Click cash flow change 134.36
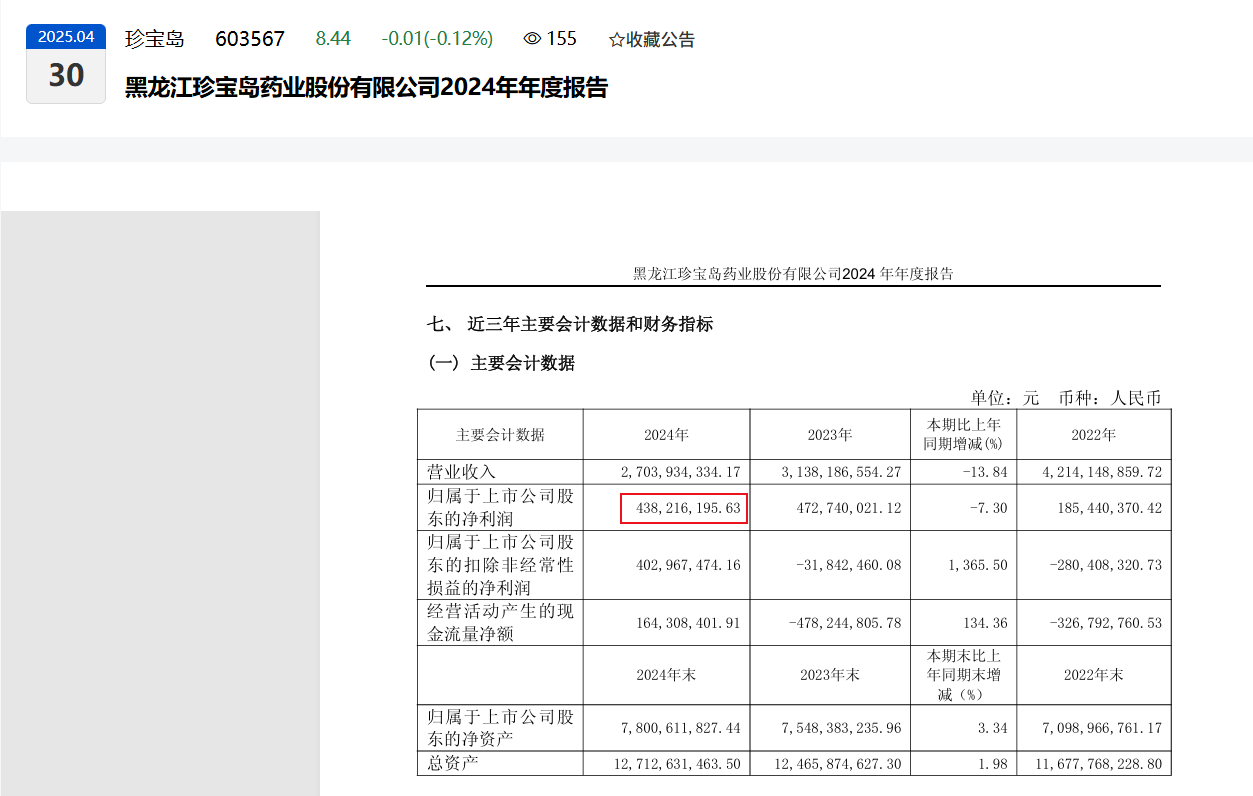Image resolution: width=1253 pixels, height=796 pixels. click(984, 622)
